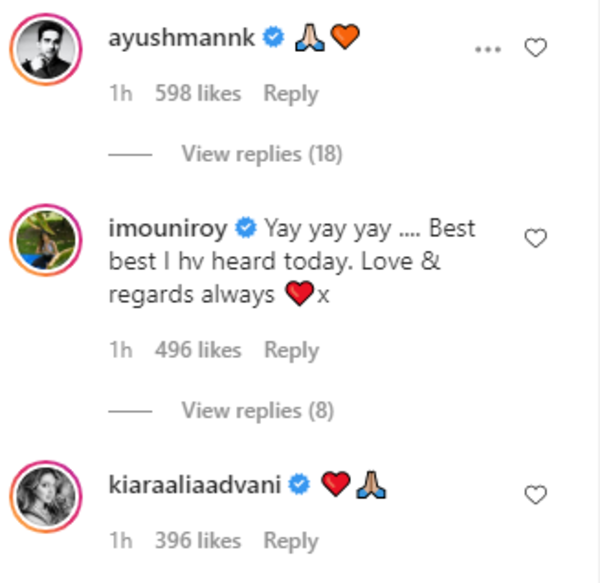Open ayushmannk's profile picture
Screen dimensions: 600x583
(x=46, y=49)
